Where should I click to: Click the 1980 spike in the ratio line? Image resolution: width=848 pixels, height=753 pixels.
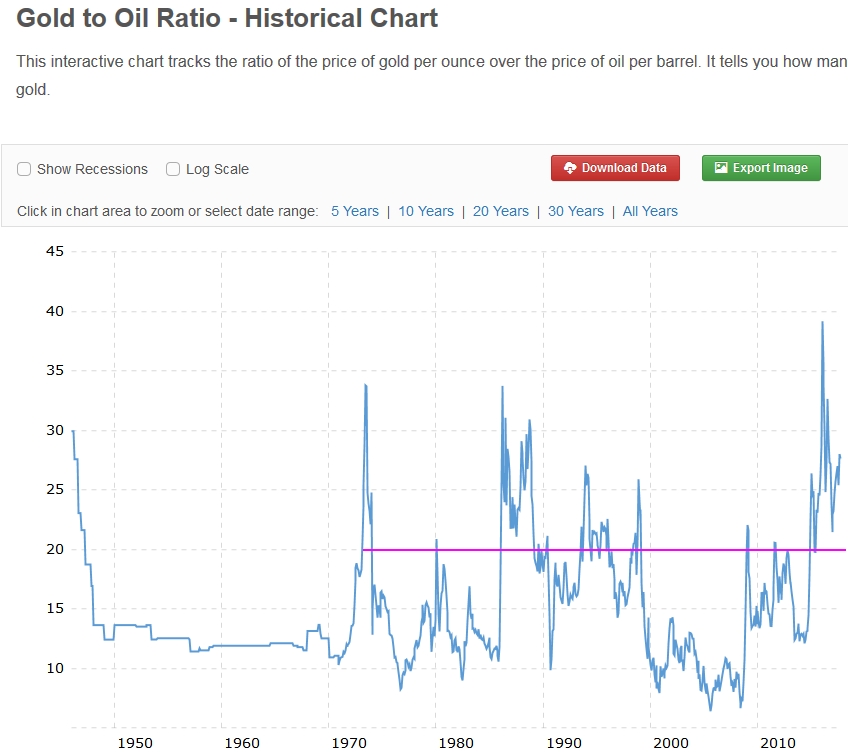pyautogui.click(x=437, y=537)
